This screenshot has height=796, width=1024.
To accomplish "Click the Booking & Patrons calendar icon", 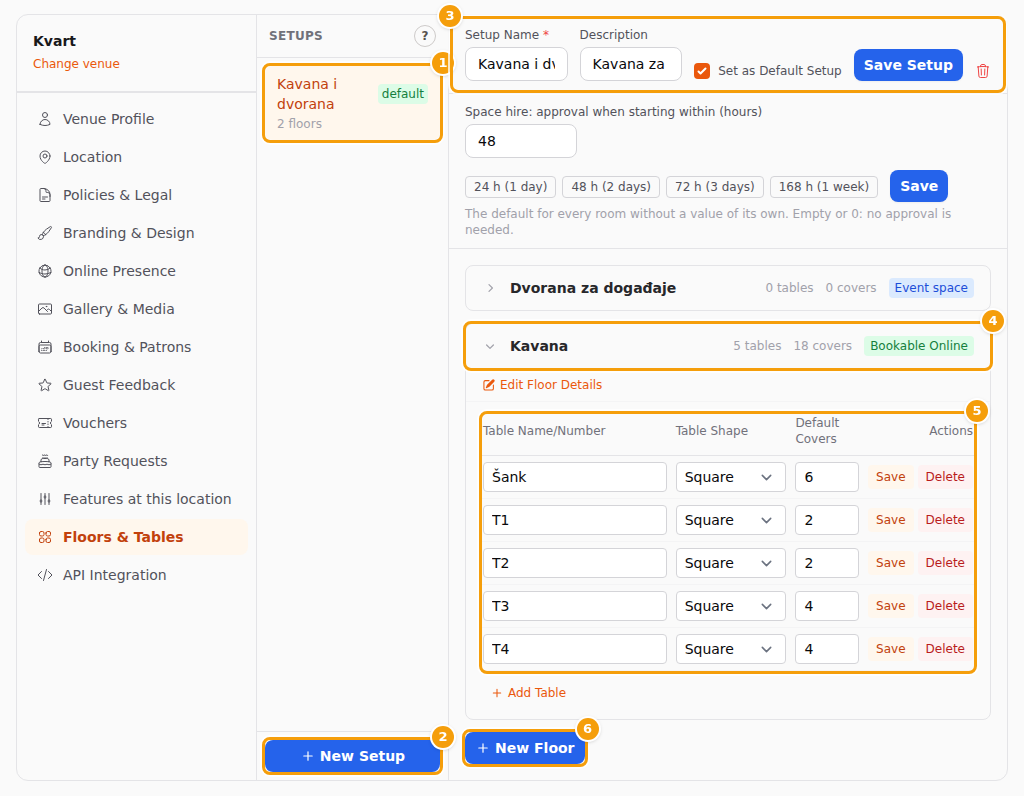I will [x=44, y=347].
